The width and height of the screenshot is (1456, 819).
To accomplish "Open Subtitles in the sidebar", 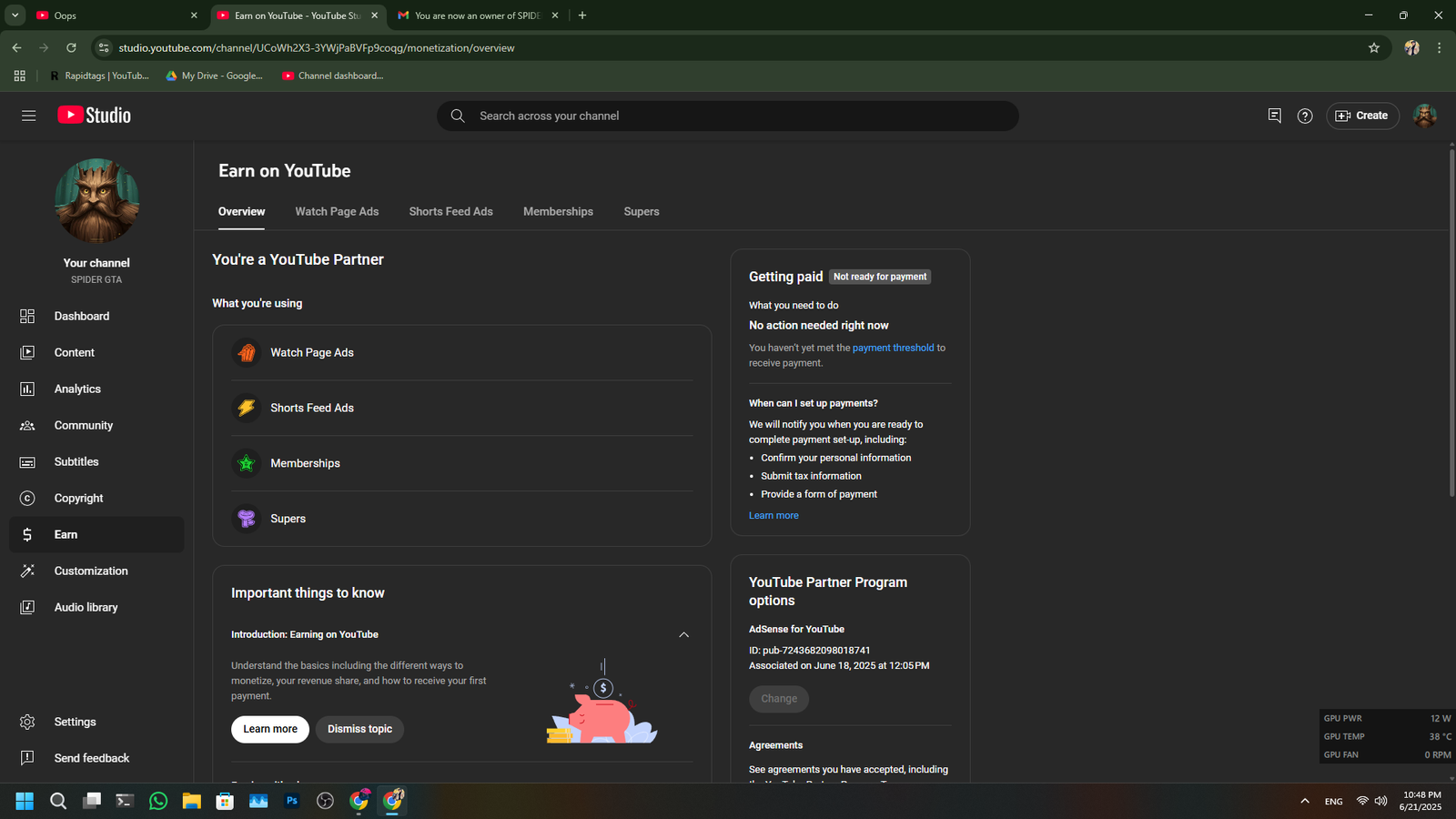I will pos(96,461).
